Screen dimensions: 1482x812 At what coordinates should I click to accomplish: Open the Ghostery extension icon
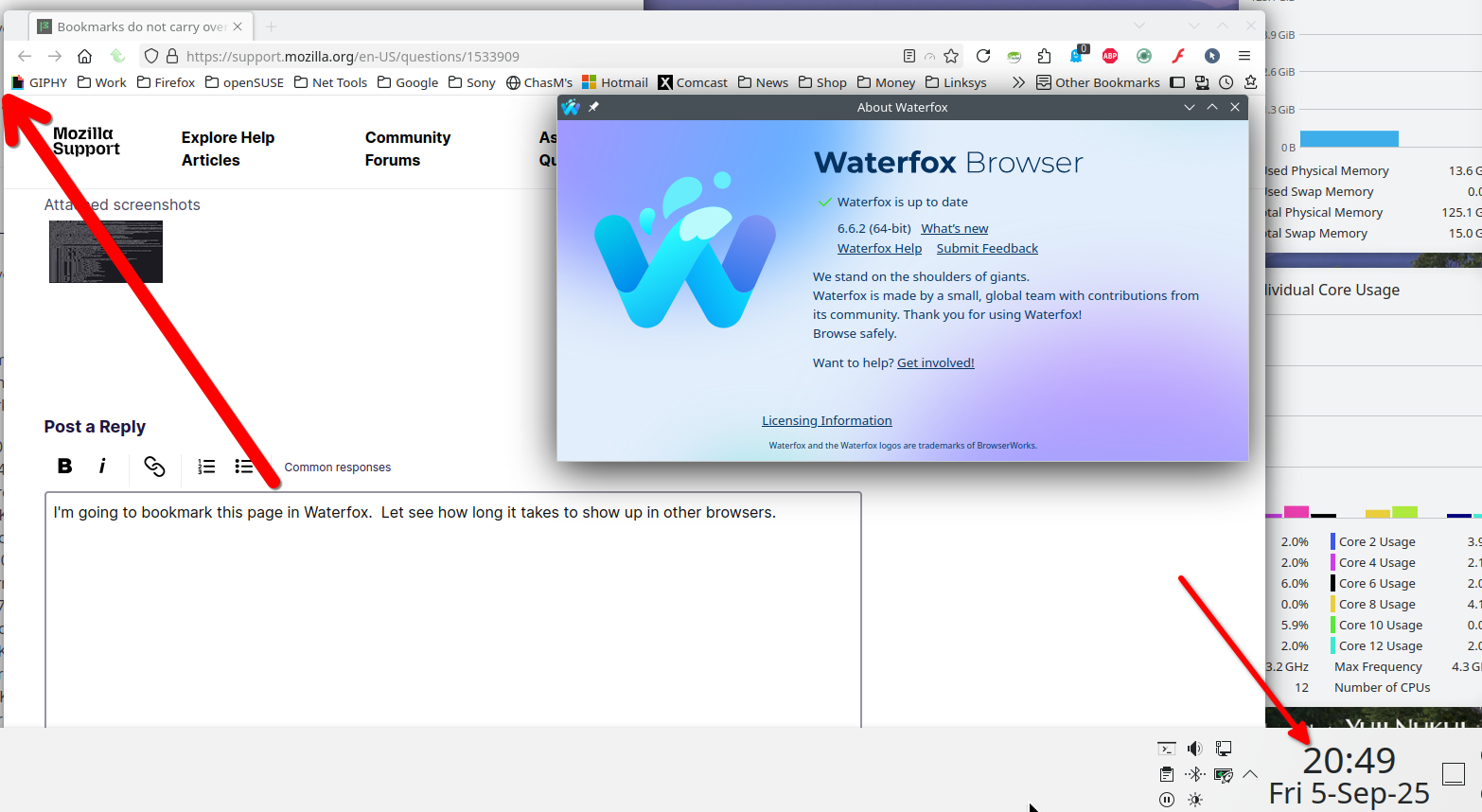click(1076, 56)
